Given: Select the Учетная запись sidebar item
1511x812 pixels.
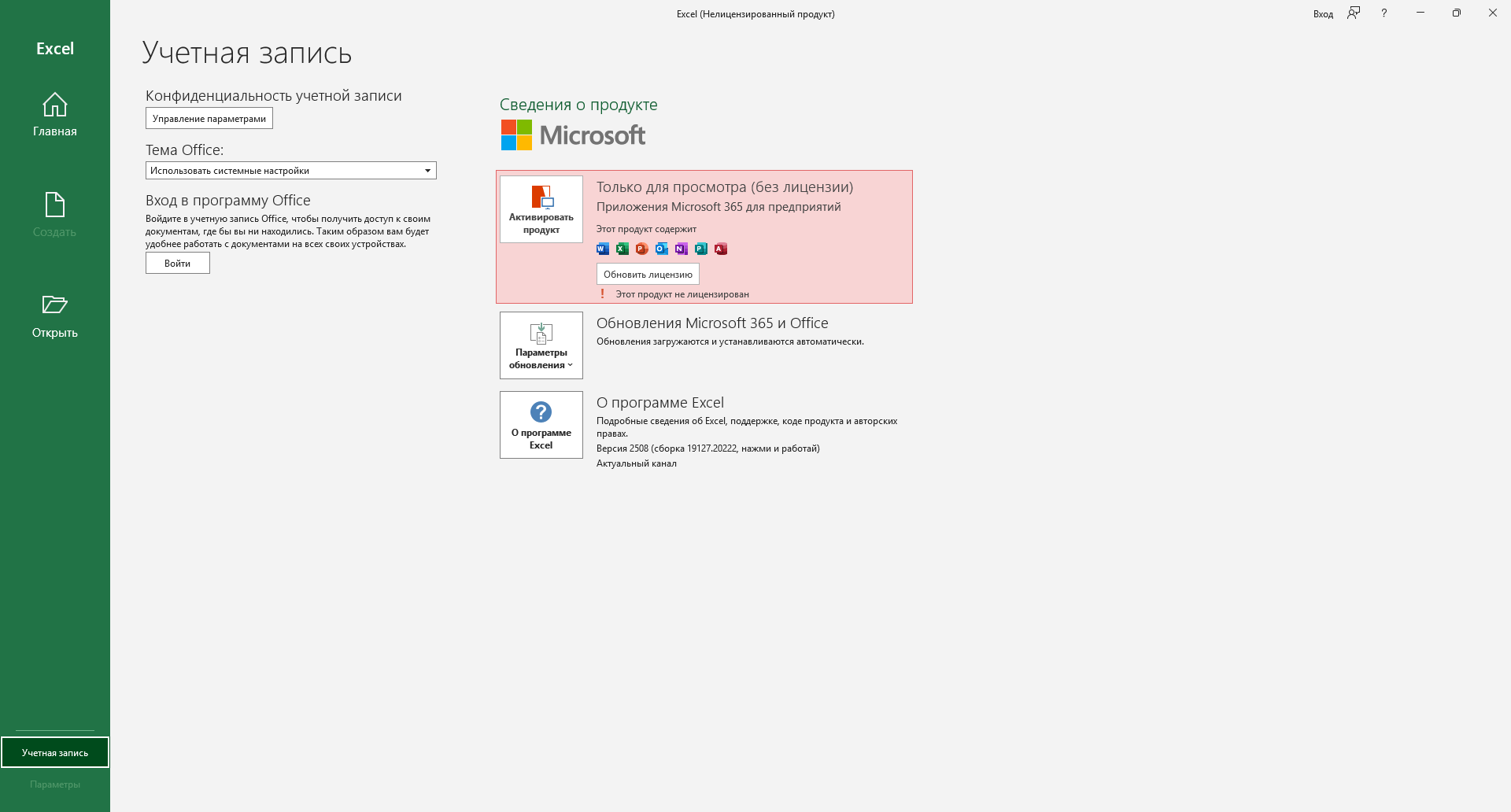Looking at the screenshot, I should coord(55,752).
